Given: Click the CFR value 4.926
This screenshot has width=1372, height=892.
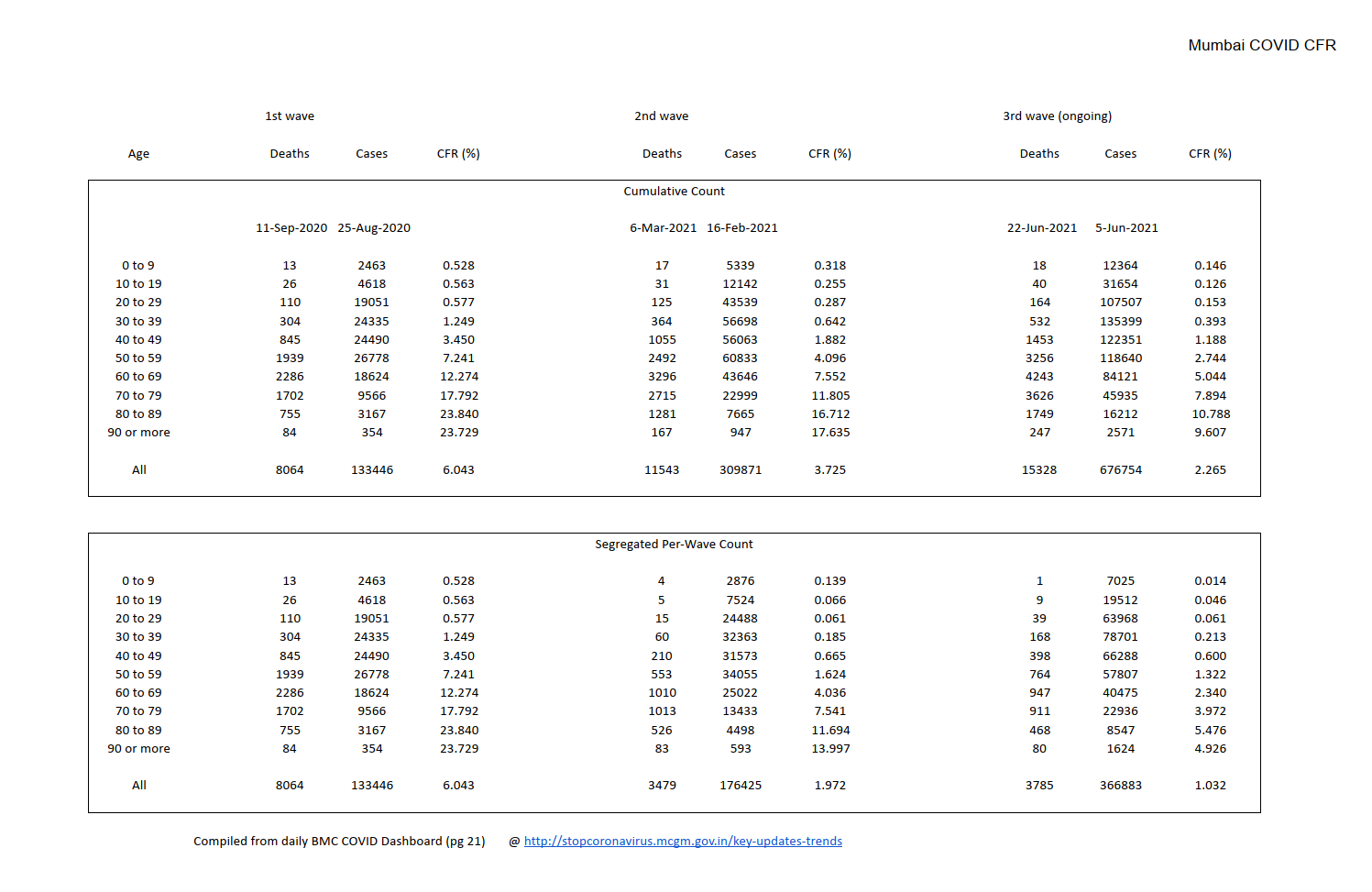Looking at the screenshot, I should click(1211, 749).
